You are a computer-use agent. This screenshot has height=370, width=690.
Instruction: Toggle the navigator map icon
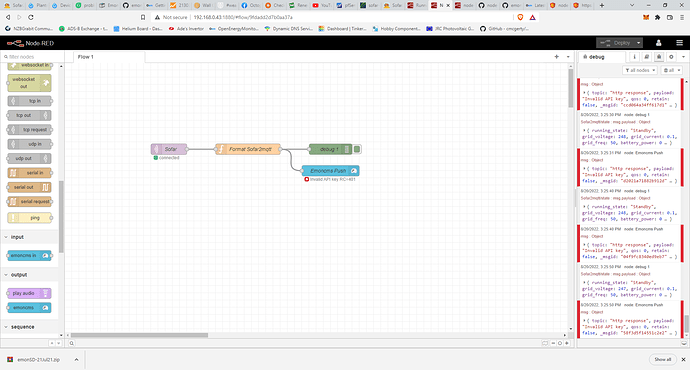click(545, 343)
